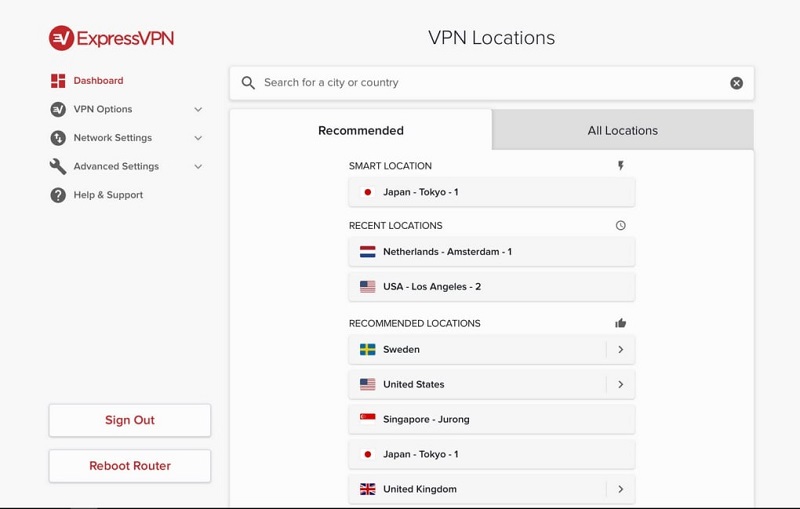Viewport: 800px width, 509px height.
Task: Switch to the All Locations tab
Action: tap(623, 130)
